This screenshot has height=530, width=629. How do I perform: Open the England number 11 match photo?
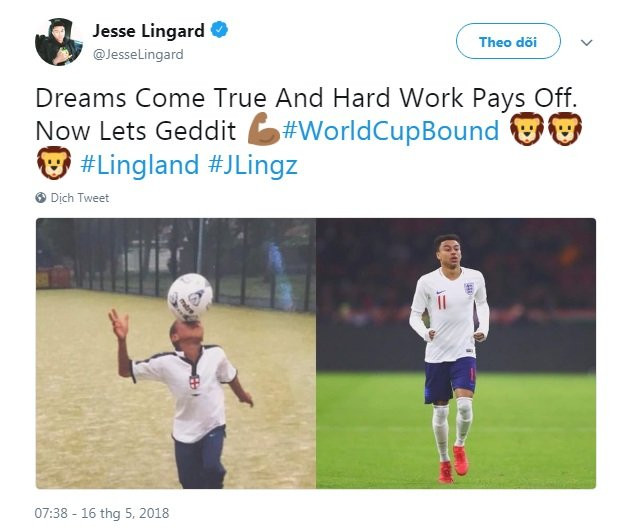coord(456,353)
